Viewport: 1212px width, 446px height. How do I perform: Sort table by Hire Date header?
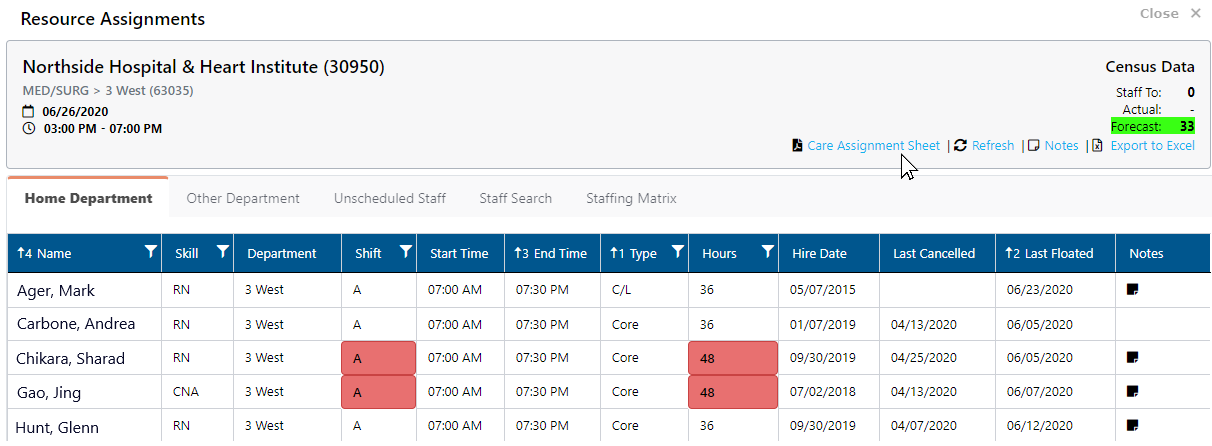tap(819, 254)
